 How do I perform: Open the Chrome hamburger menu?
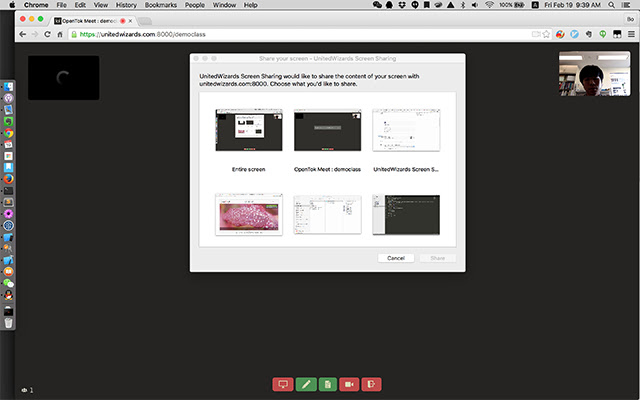click(631, 34)
